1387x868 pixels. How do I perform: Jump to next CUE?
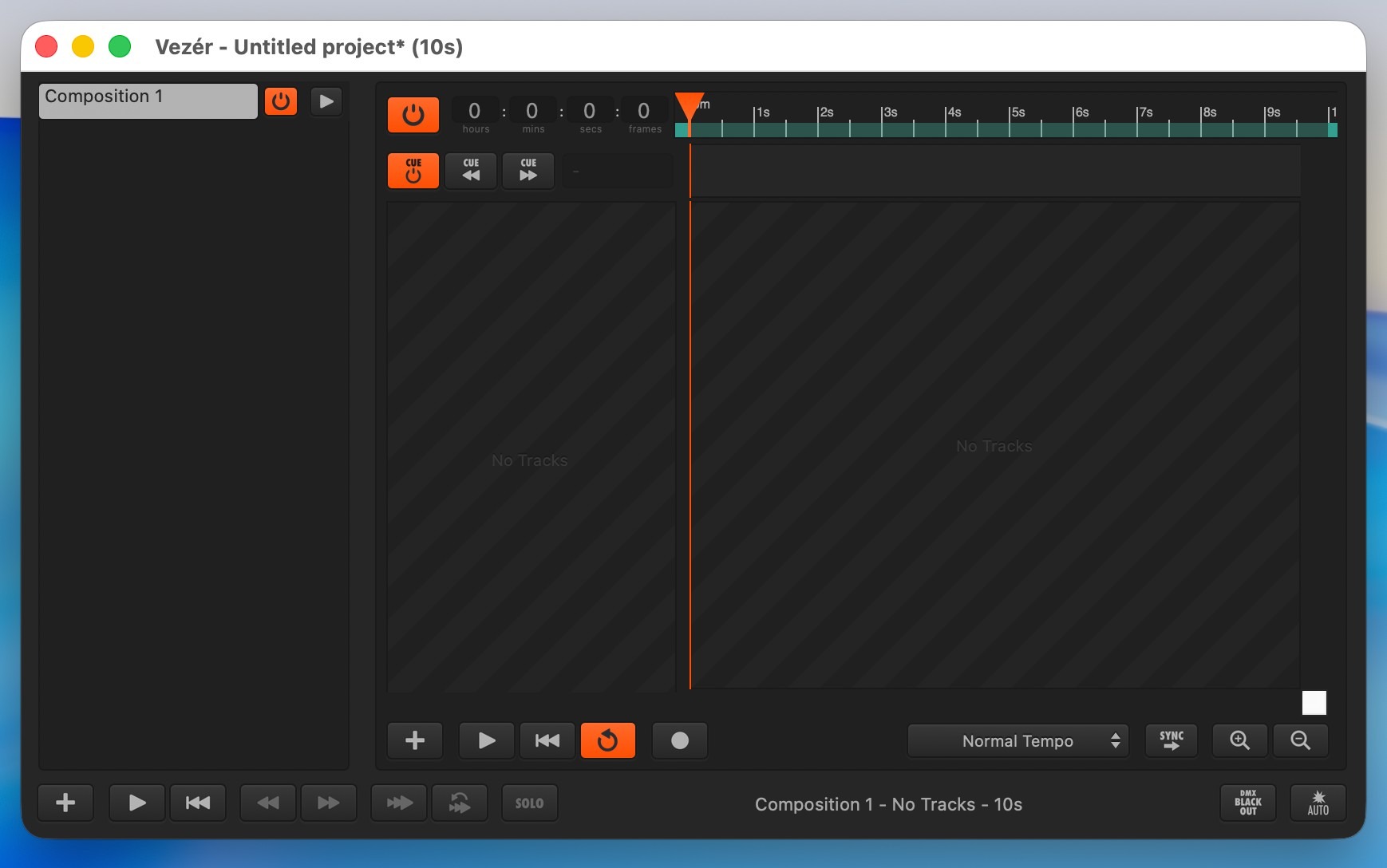528,171
